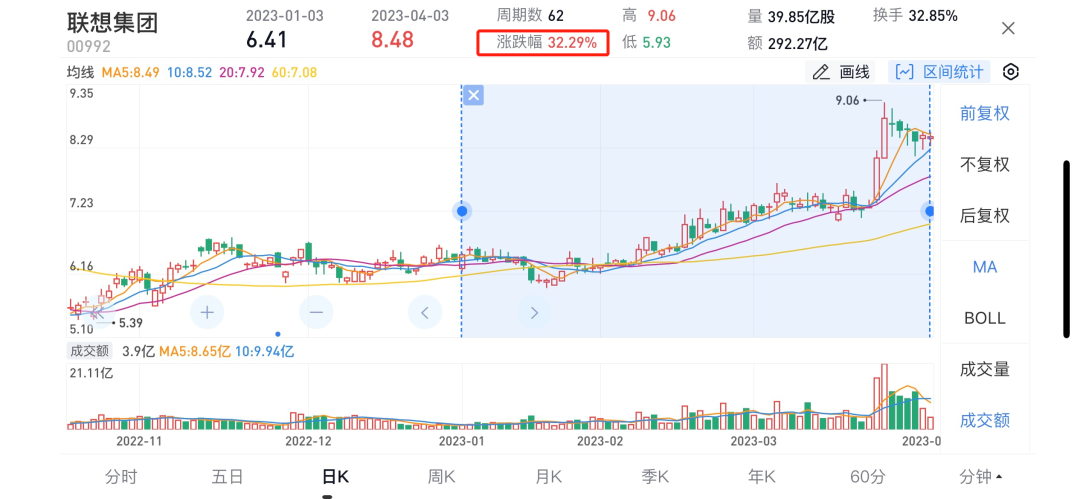Screen dimensions: 1080x499
Task: Close the chart view with the X icon
Action: pyautogui.click(x=1008, y=28)
